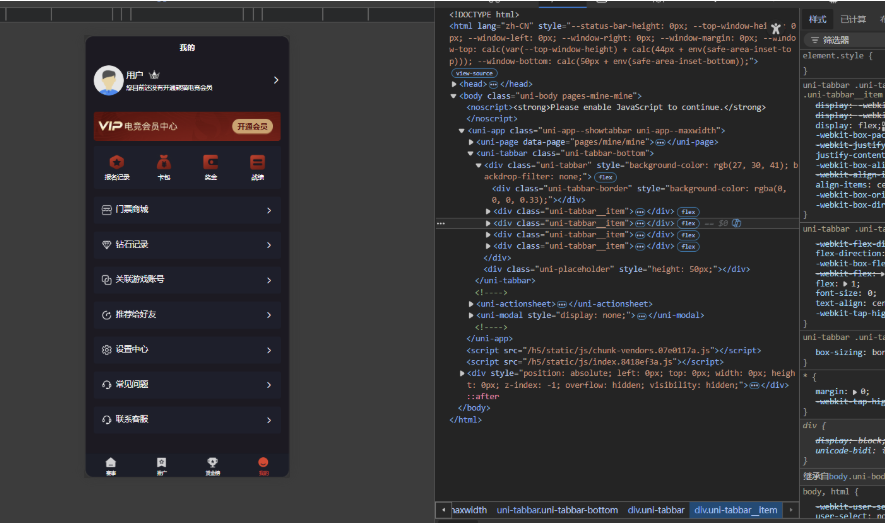Viewport: 885px width, 523px height.
Task: Click the 常见问题 headset icon
Action: pyautogui.click(x=107, y=385)
